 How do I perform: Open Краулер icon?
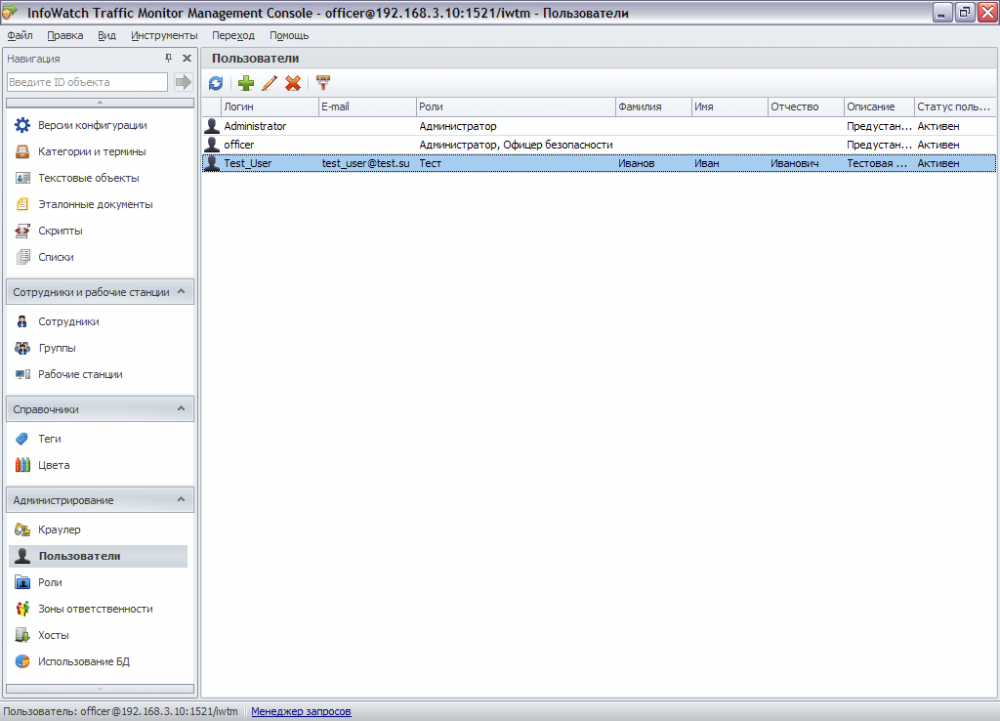click(22, 530)
